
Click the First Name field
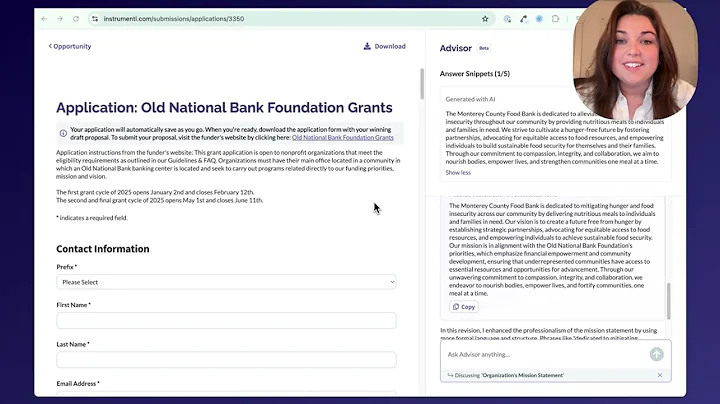pos(226,320)
